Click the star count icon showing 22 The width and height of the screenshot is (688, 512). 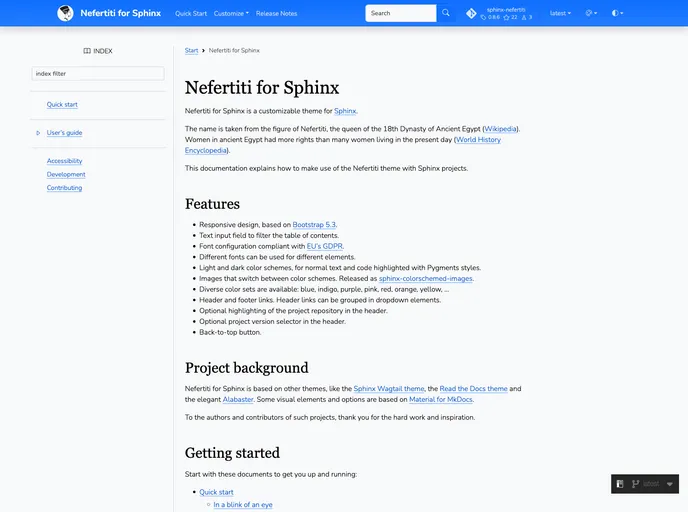click(x=506, y=18)
